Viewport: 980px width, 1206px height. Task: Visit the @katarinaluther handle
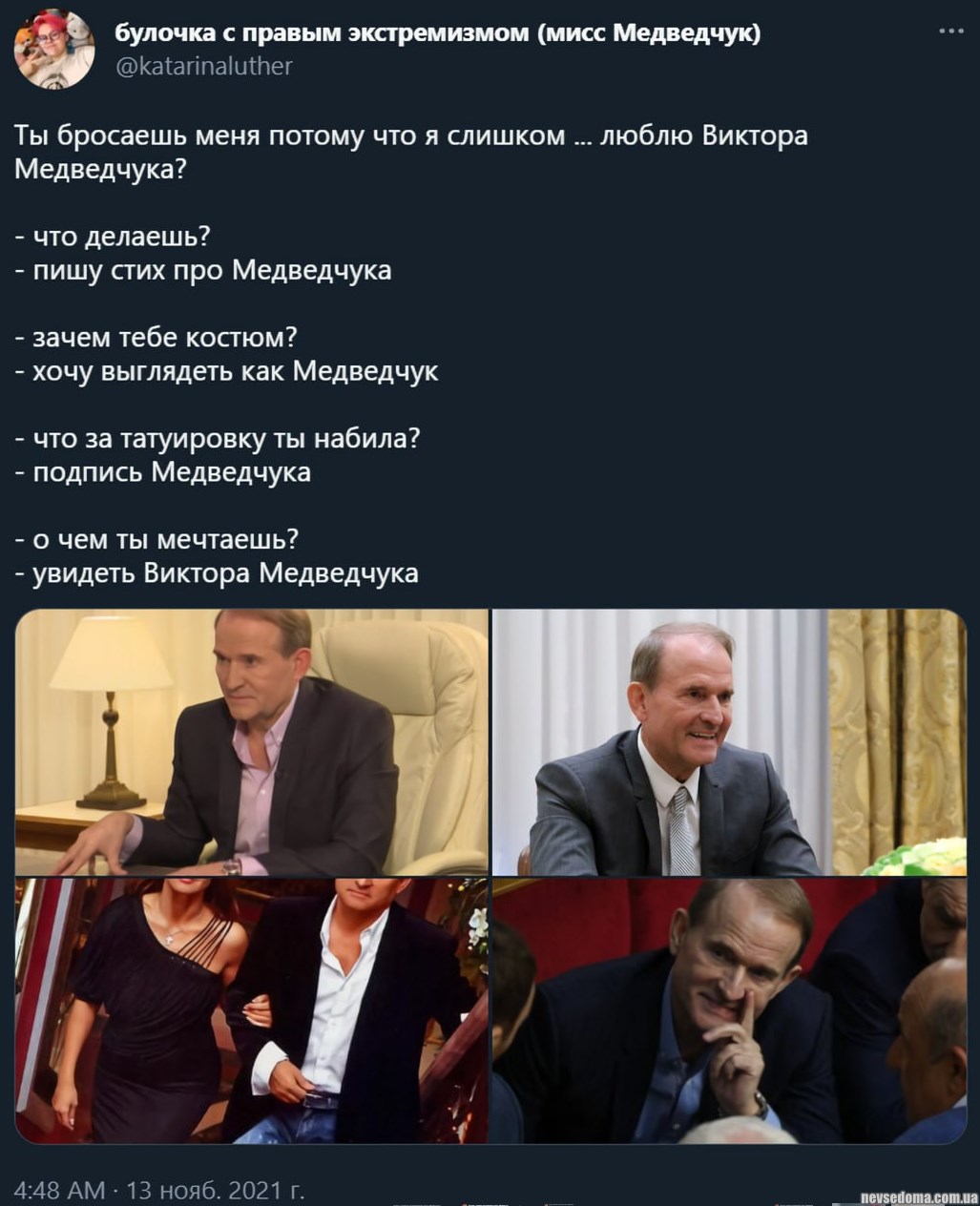[203, 66]
